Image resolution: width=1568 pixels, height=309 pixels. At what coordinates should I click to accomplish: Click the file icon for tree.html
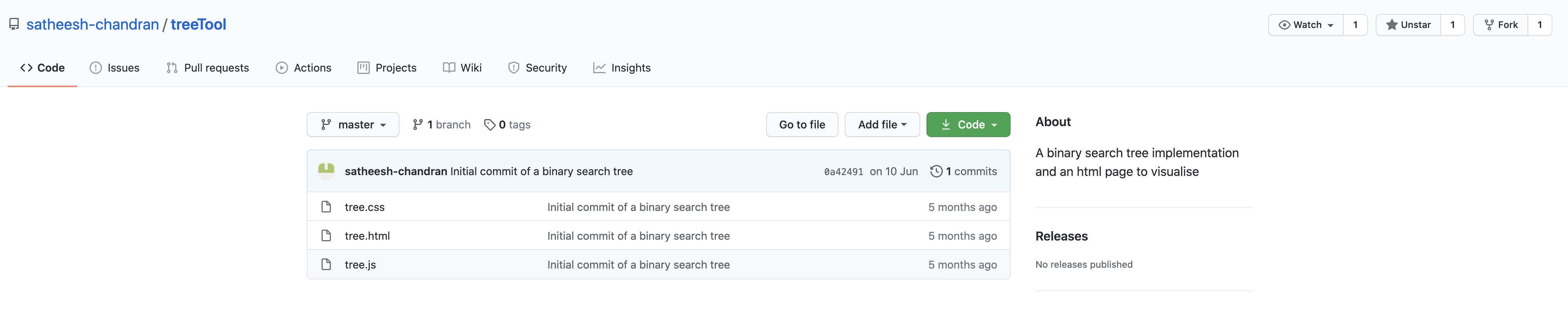click(326, 235)
